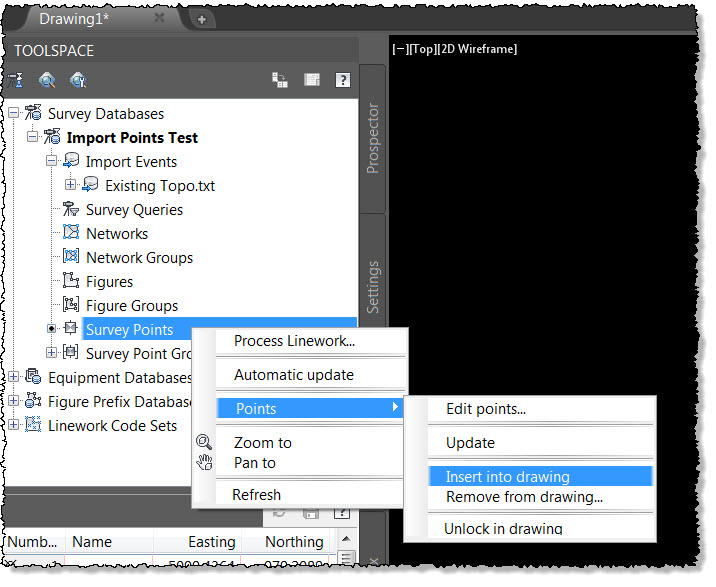Select Refresh in the context menu
Screen dimensions: 716x587
(311, 495)
